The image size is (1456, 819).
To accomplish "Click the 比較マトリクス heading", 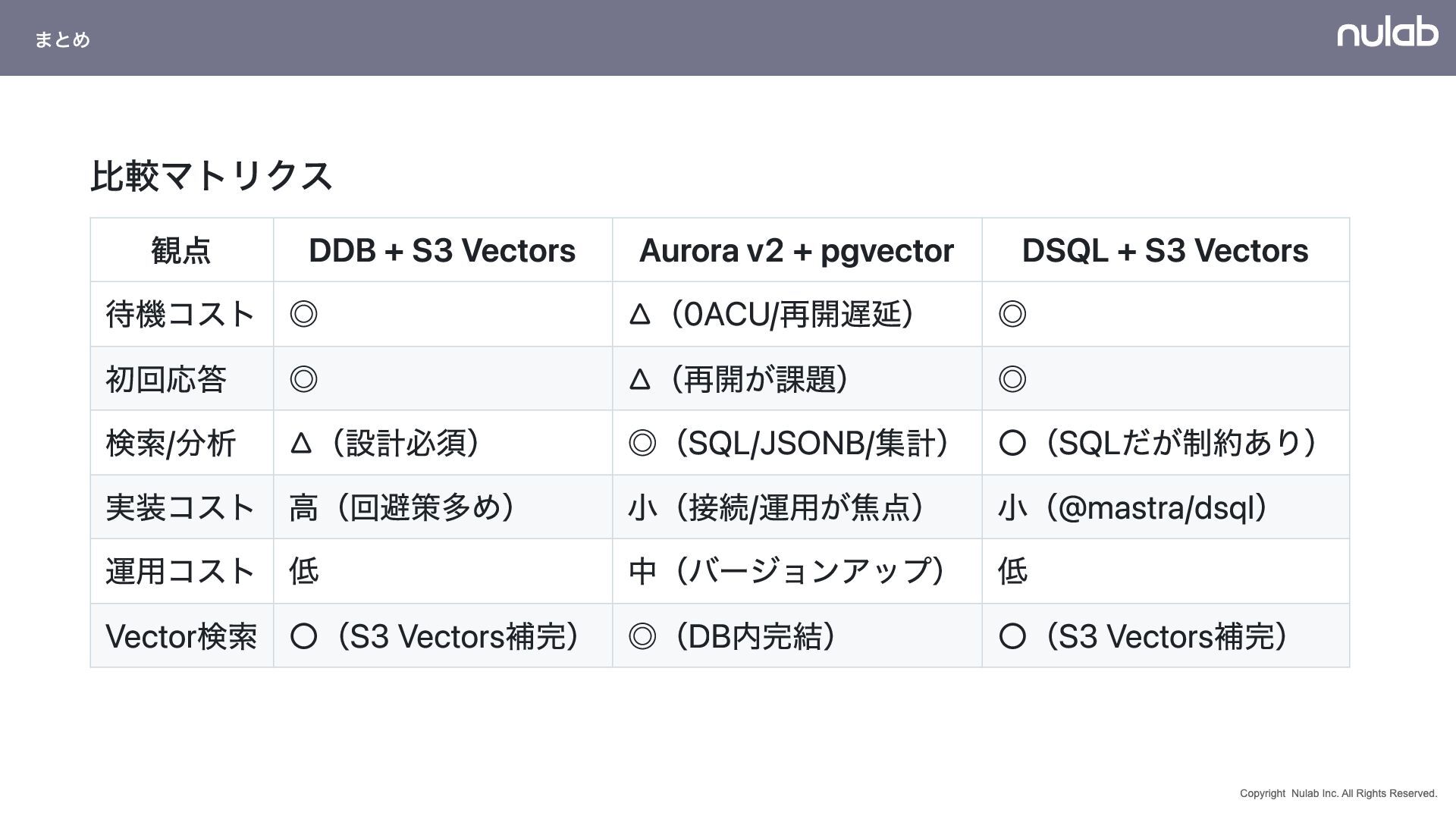I will tap(212, 176).
